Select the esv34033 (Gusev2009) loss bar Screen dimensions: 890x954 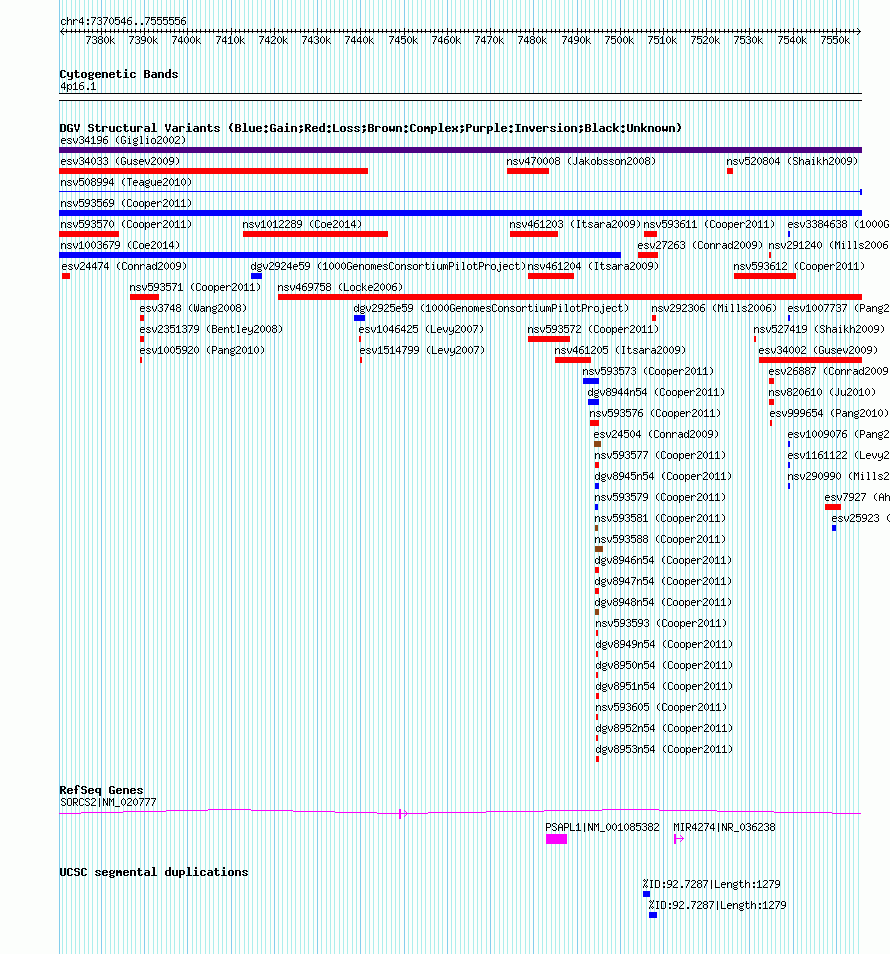214,171
